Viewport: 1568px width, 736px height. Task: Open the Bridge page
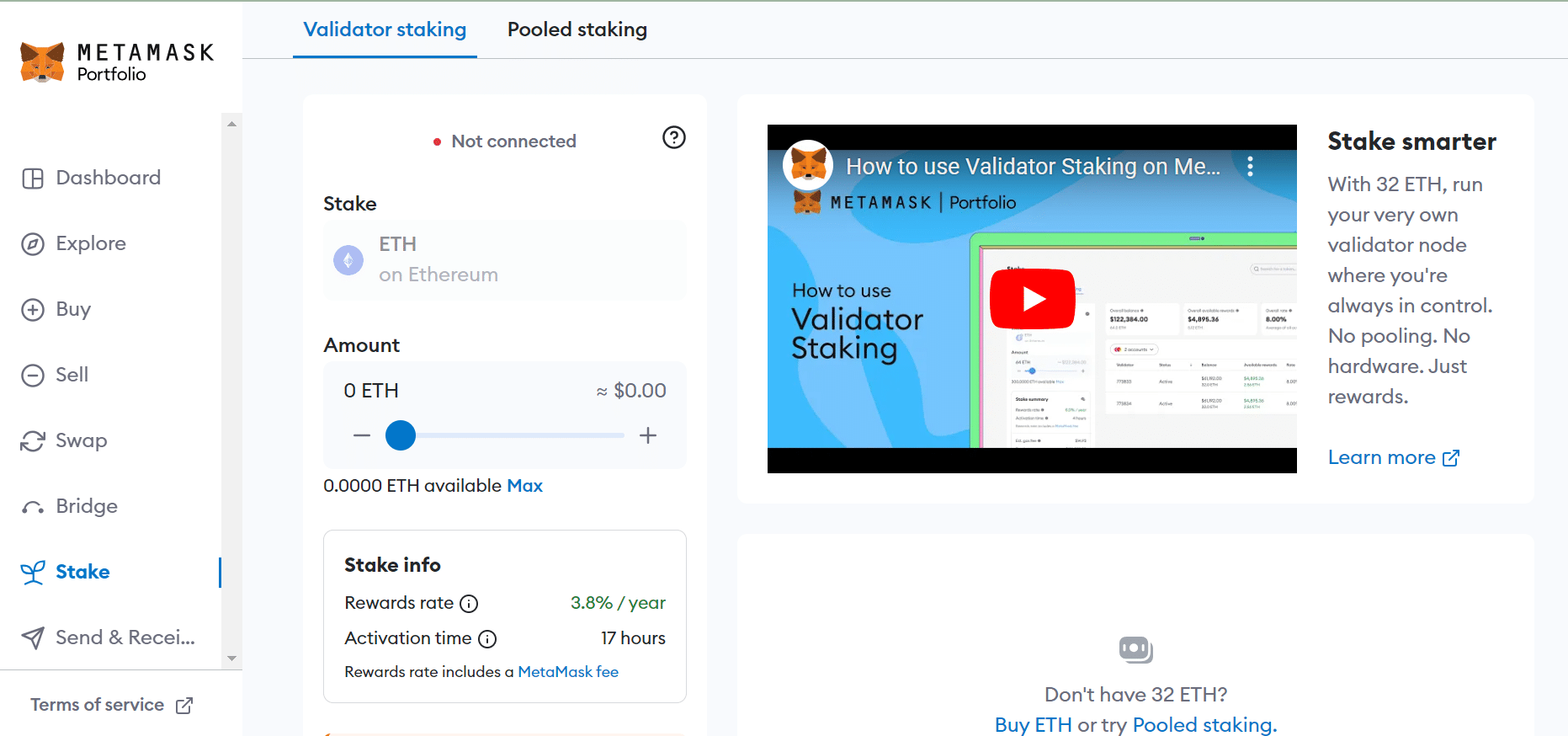pos(87,506)
